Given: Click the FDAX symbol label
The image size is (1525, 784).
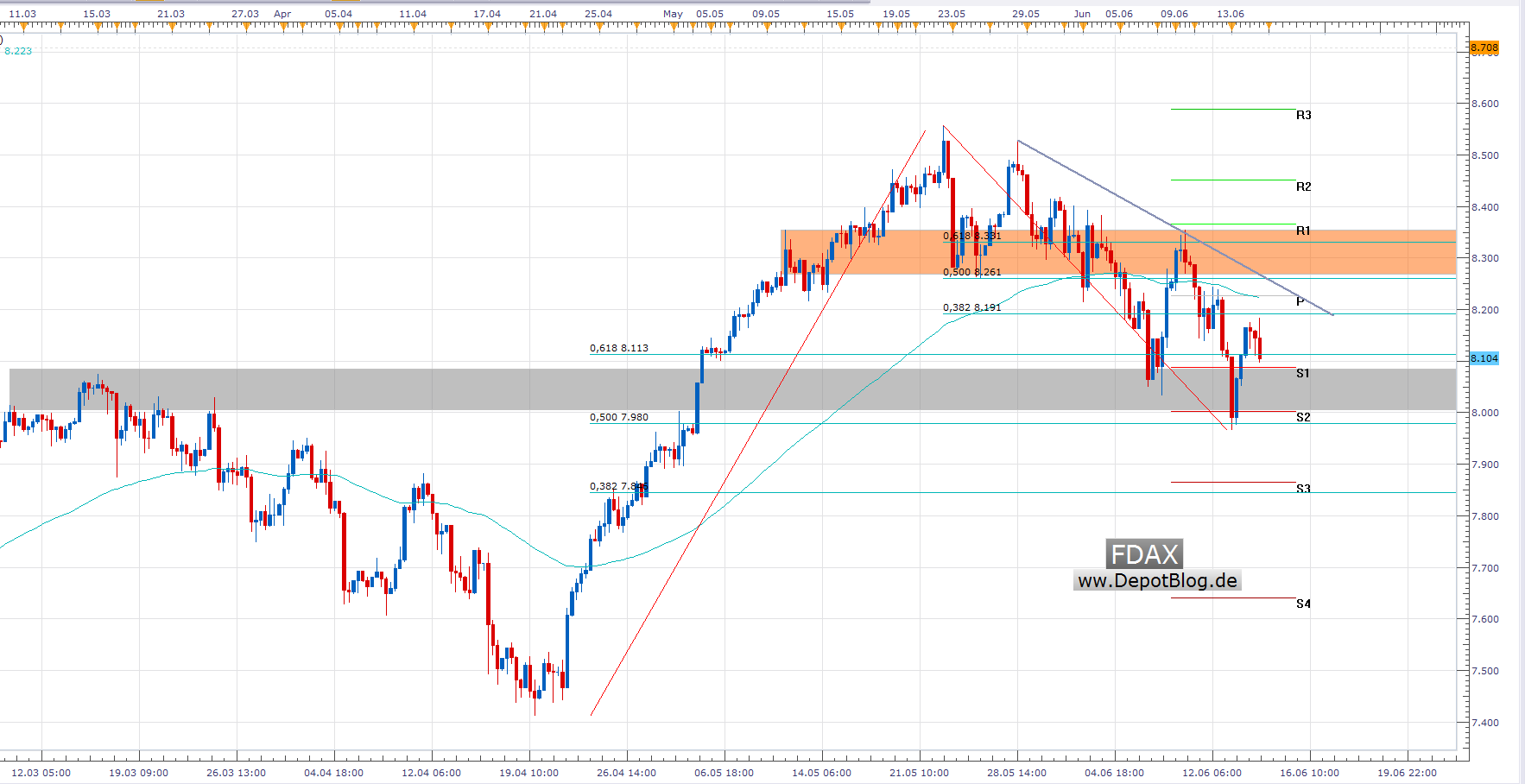Looking at the screenshot, I should 1144,554.
